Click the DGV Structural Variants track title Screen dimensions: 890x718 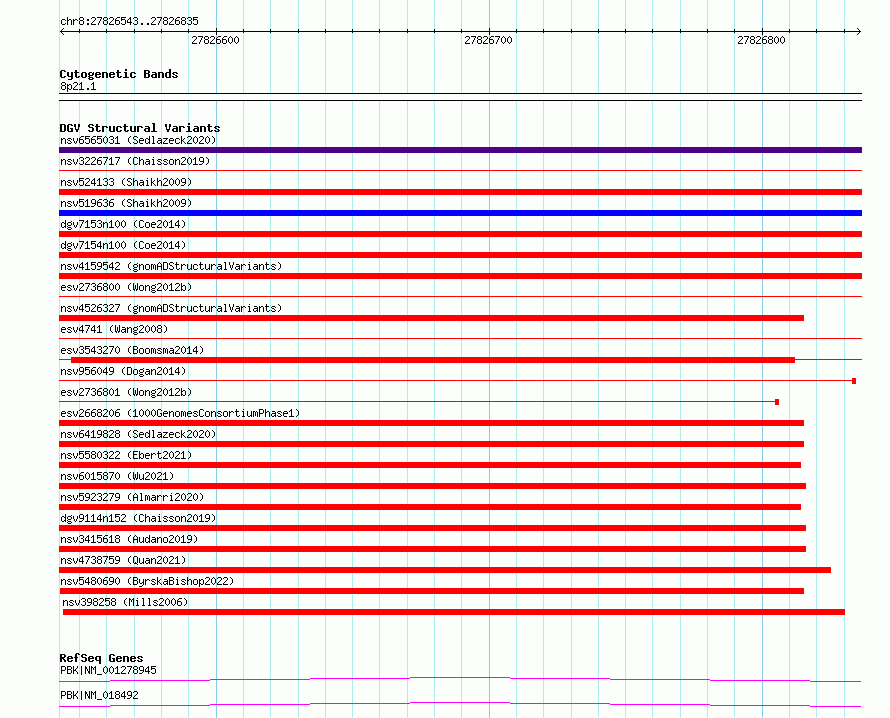(x=140, y=128)
